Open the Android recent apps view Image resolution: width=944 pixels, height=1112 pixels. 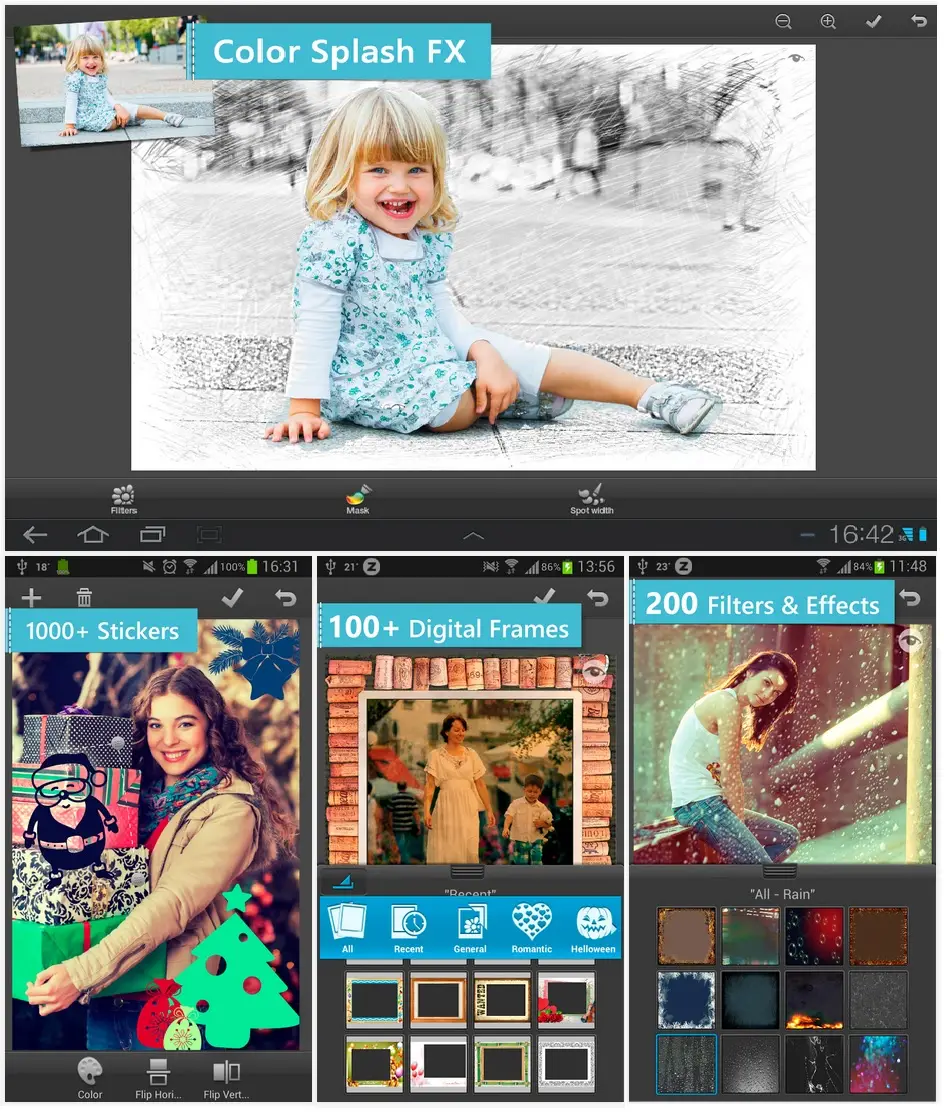coord(152,534)
